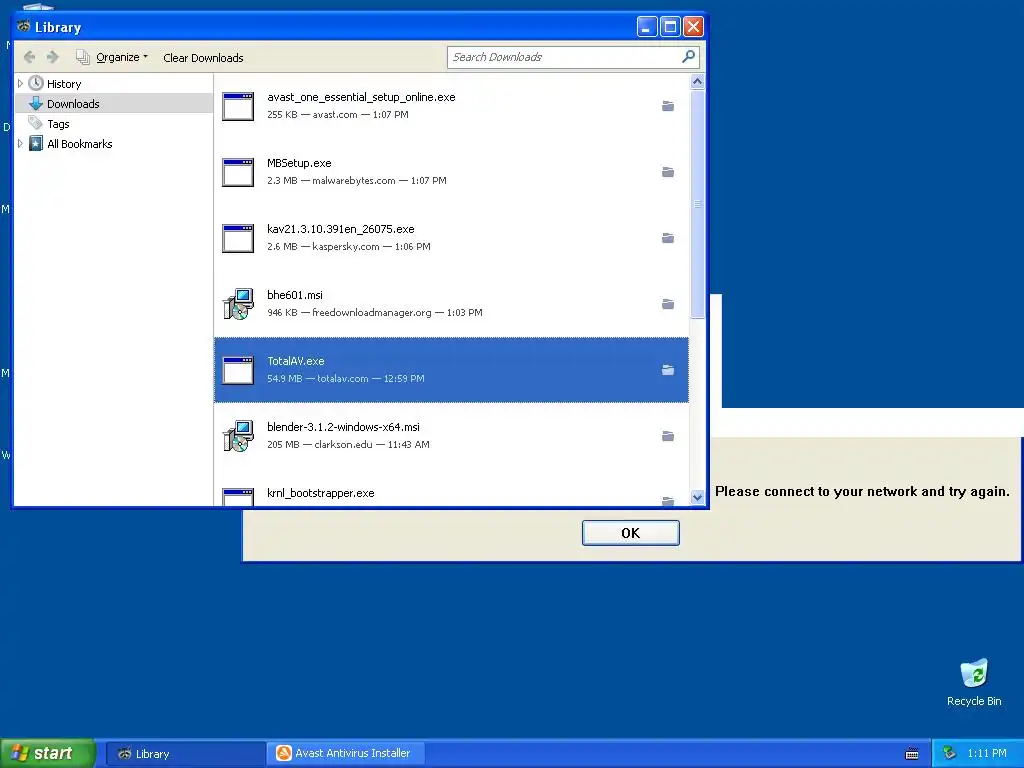Click the MBSetup.exe file icon

(x=238, y=172)
